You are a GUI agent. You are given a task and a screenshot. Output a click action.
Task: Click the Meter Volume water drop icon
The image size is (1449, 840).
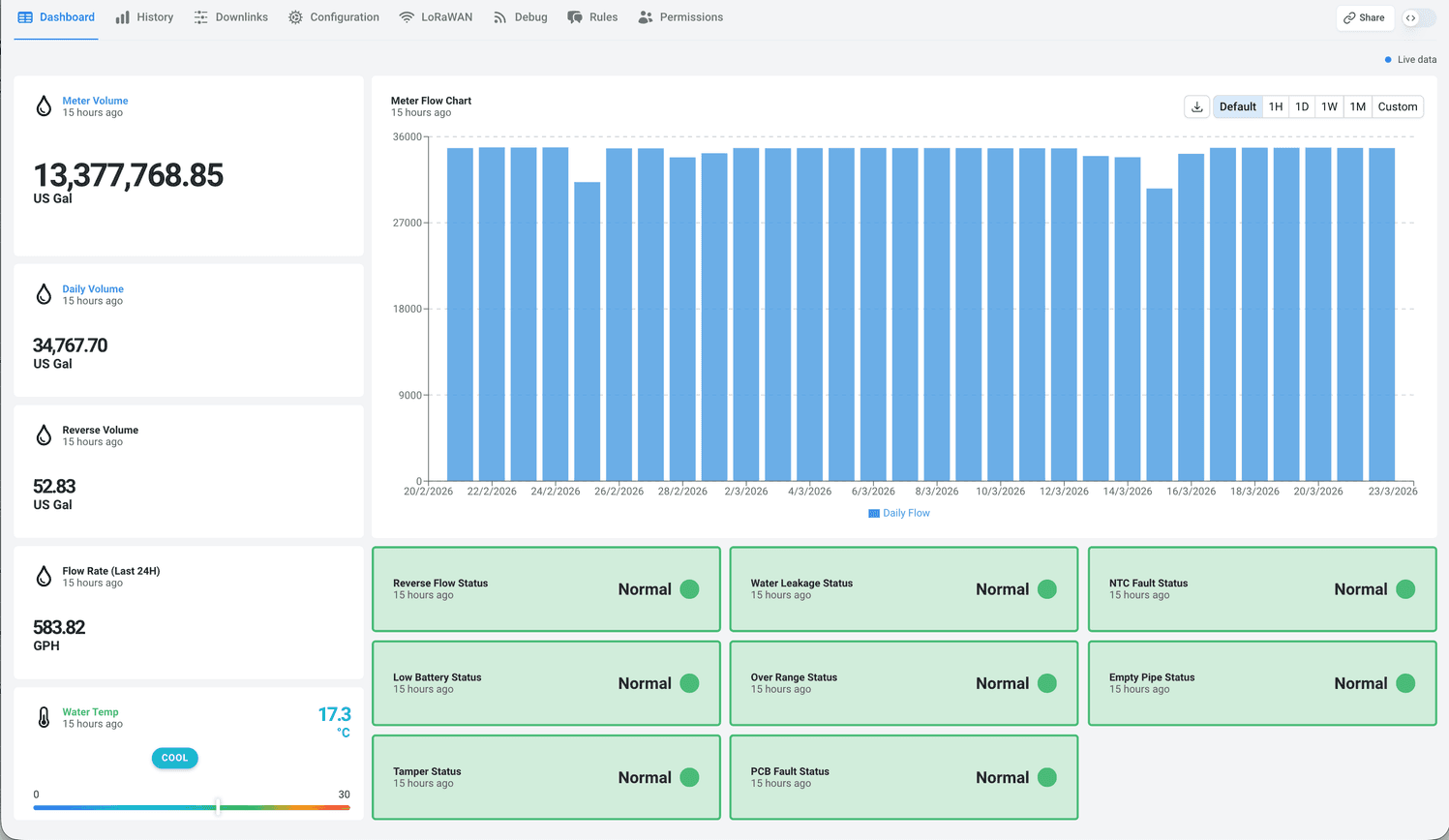(x=44, y=106)
